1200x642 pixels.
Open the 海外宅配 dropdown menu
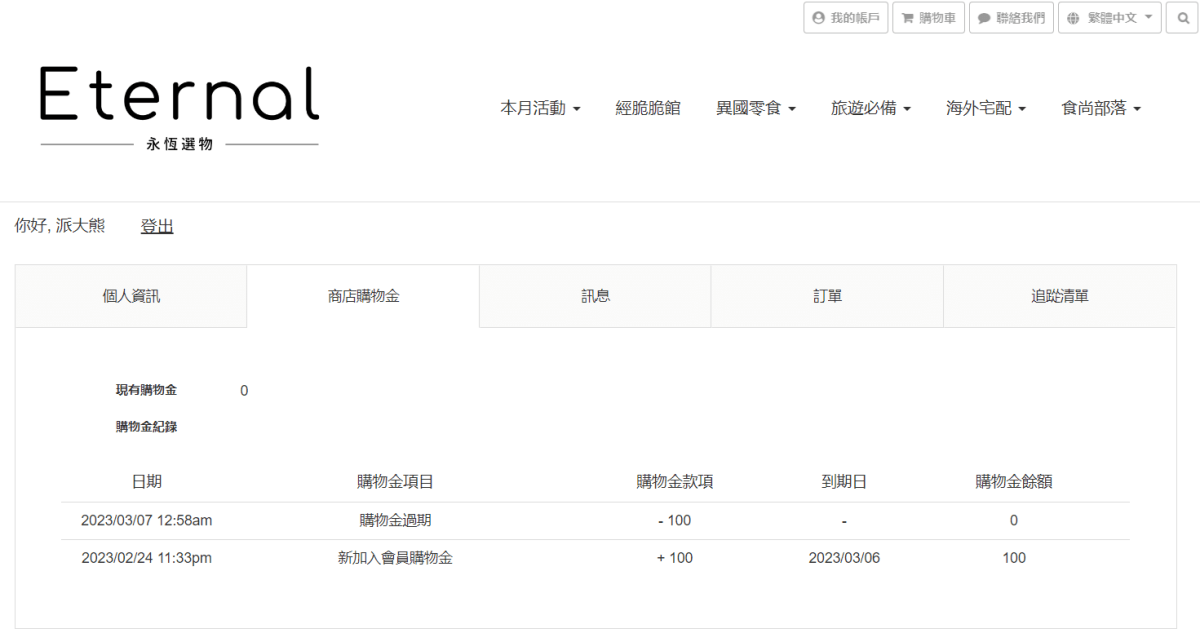[986, 107]
